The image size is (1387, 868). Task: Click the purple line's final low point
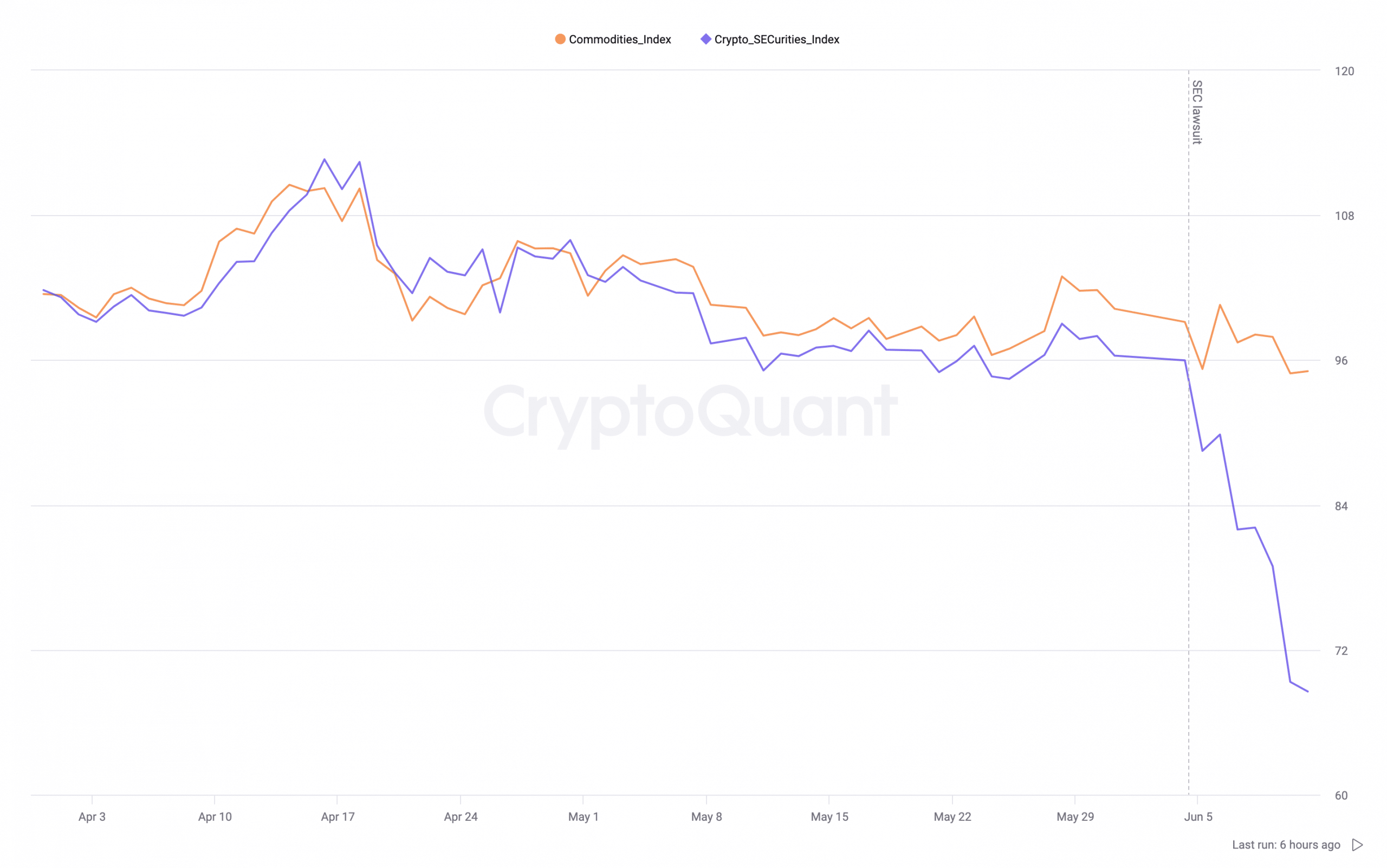[1307, 691]
